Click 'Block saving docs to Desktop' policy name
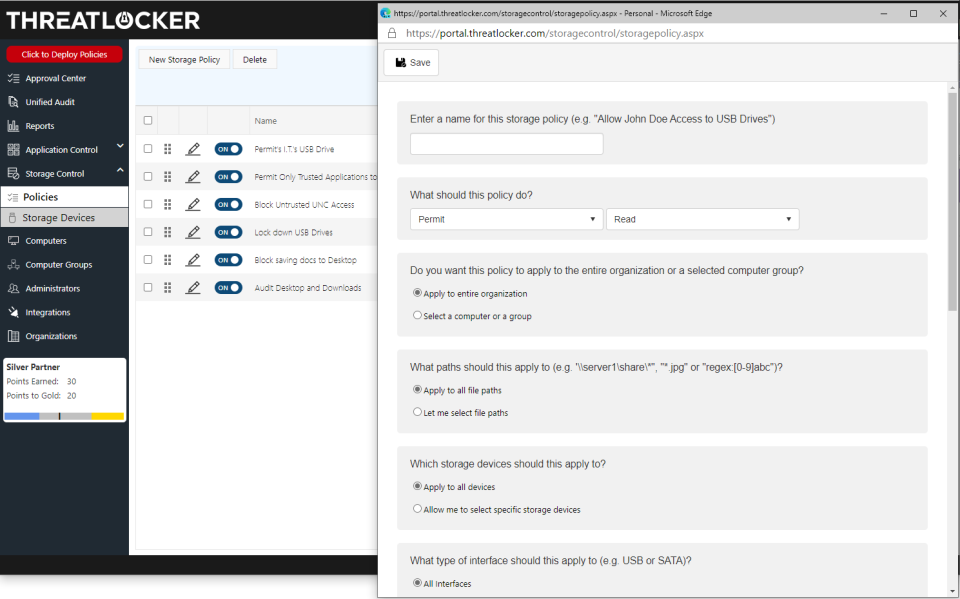Viewport: 960px width, 599px height. pos(306,260)
